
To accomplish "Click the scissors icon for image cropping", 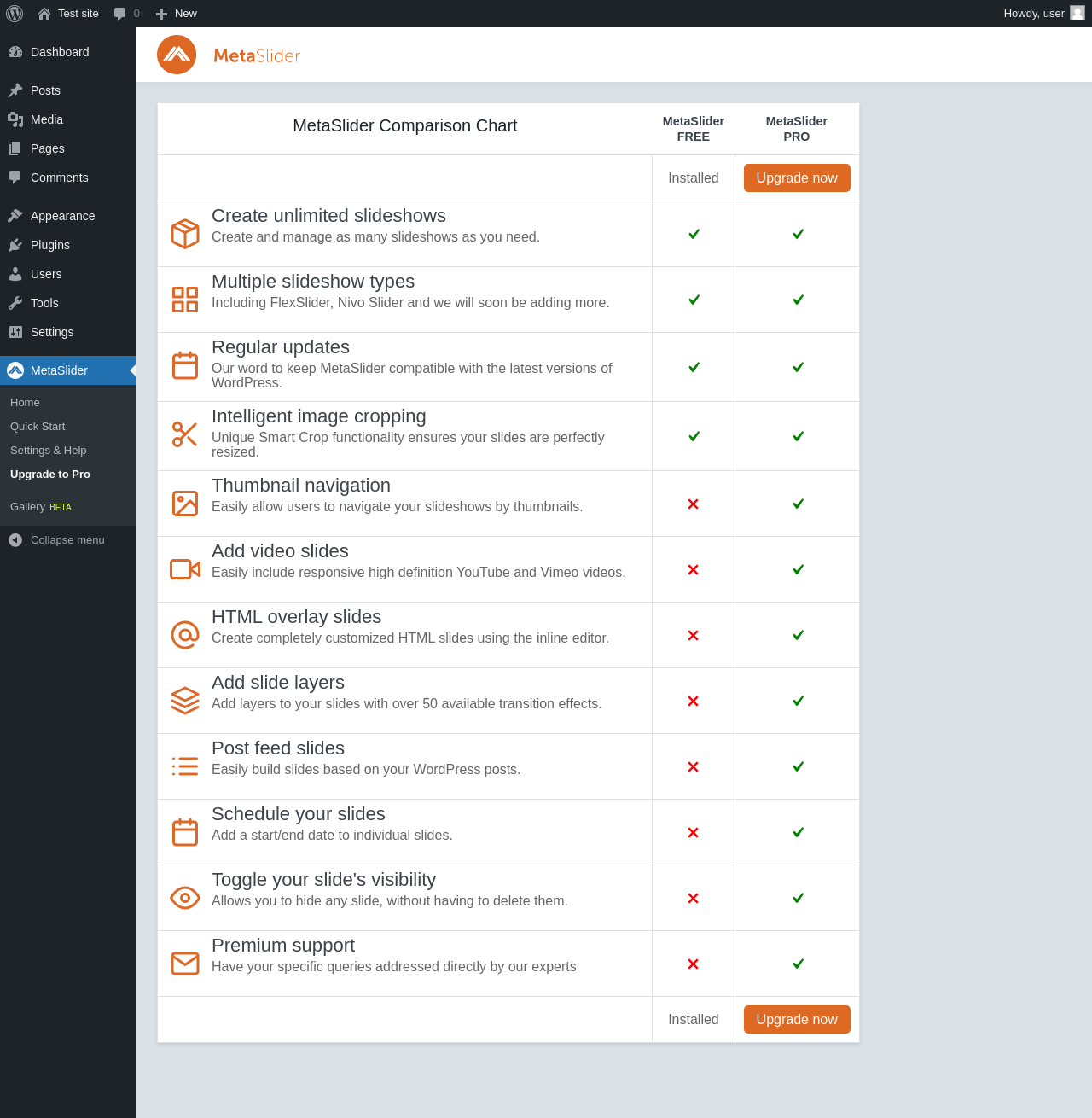I will [185, 434].
